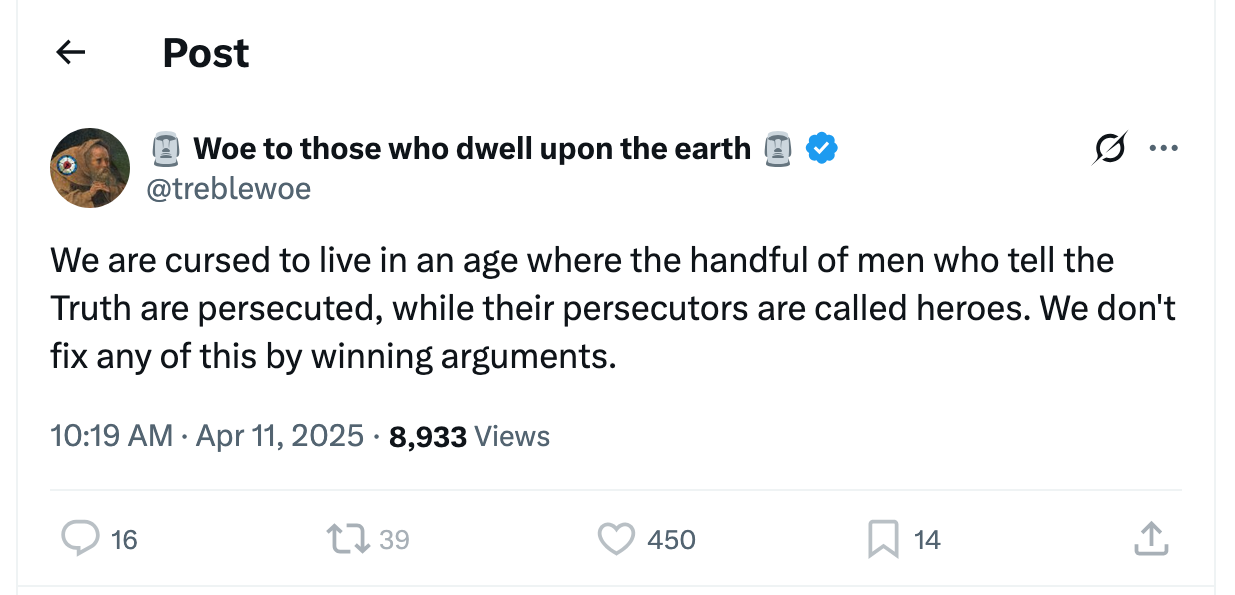This screenshot has height=595, width=1235.
Task: Click the blue verified checkmark badge
Action: click(822, 149)
